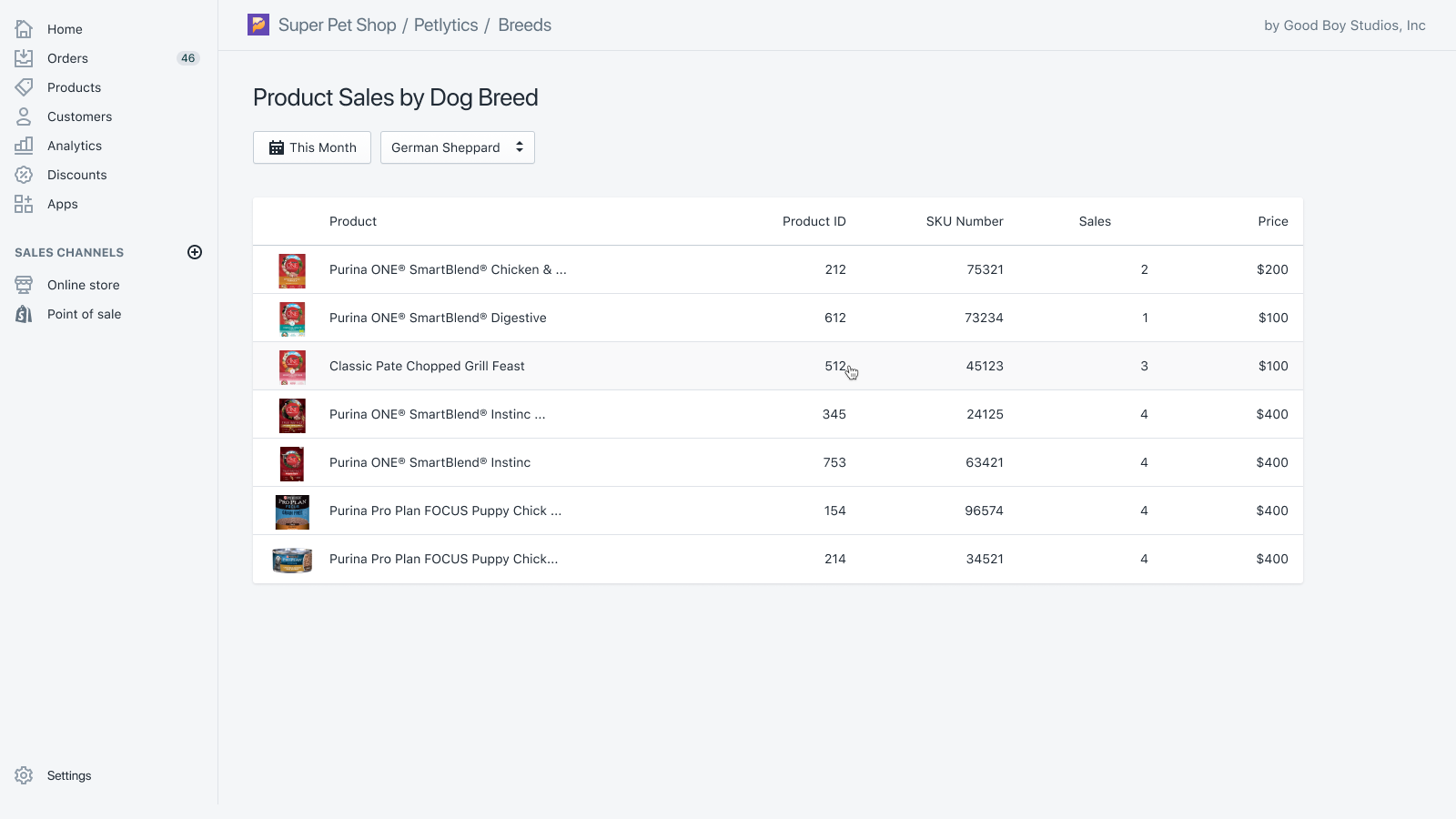Open Customers via the person icon
The image size is (1456, 819).
pyautogui.click(x=24, y=116)
